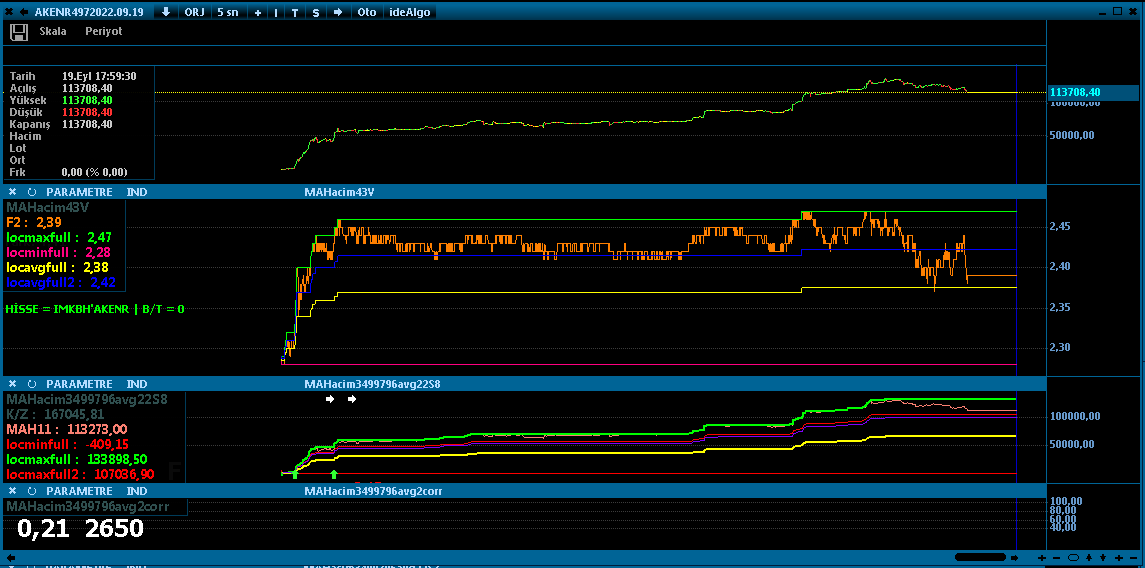This screenshot has height=568, width=1145.
Task: Click the last minus icon at bottom right
Action: 1133,559
